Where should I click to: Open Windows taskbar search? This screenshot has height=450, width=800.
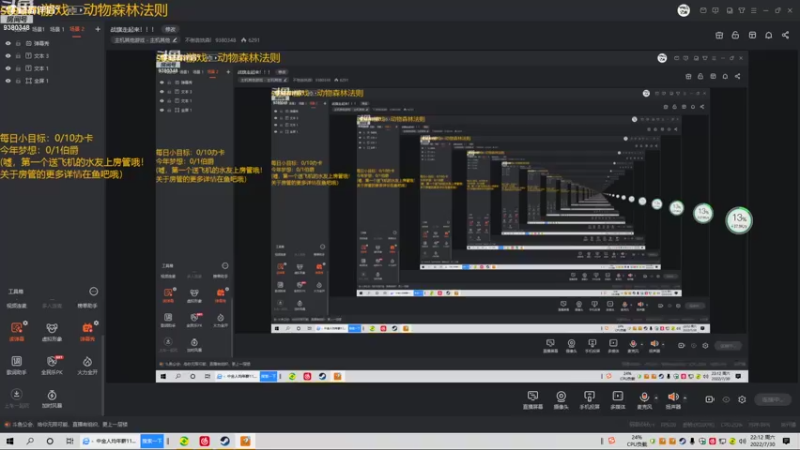click(30, 441)
